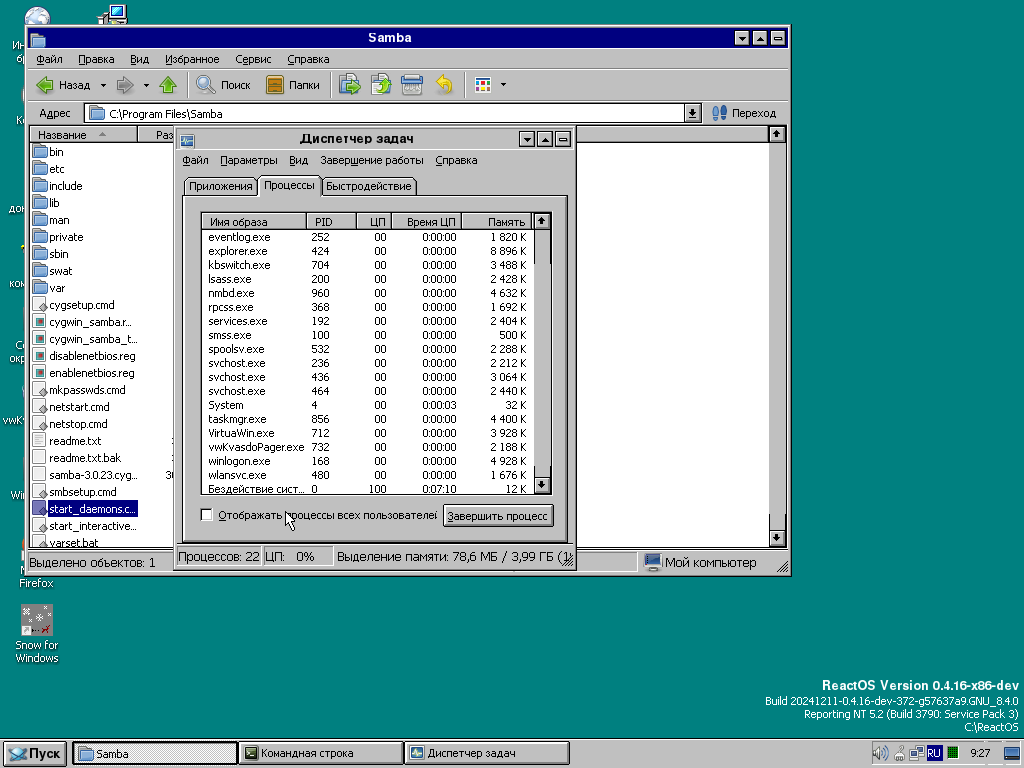1024x768 pixels.
Task: Sort processes by PID column header
Action: pyautogui.click(x=331, y=222)
